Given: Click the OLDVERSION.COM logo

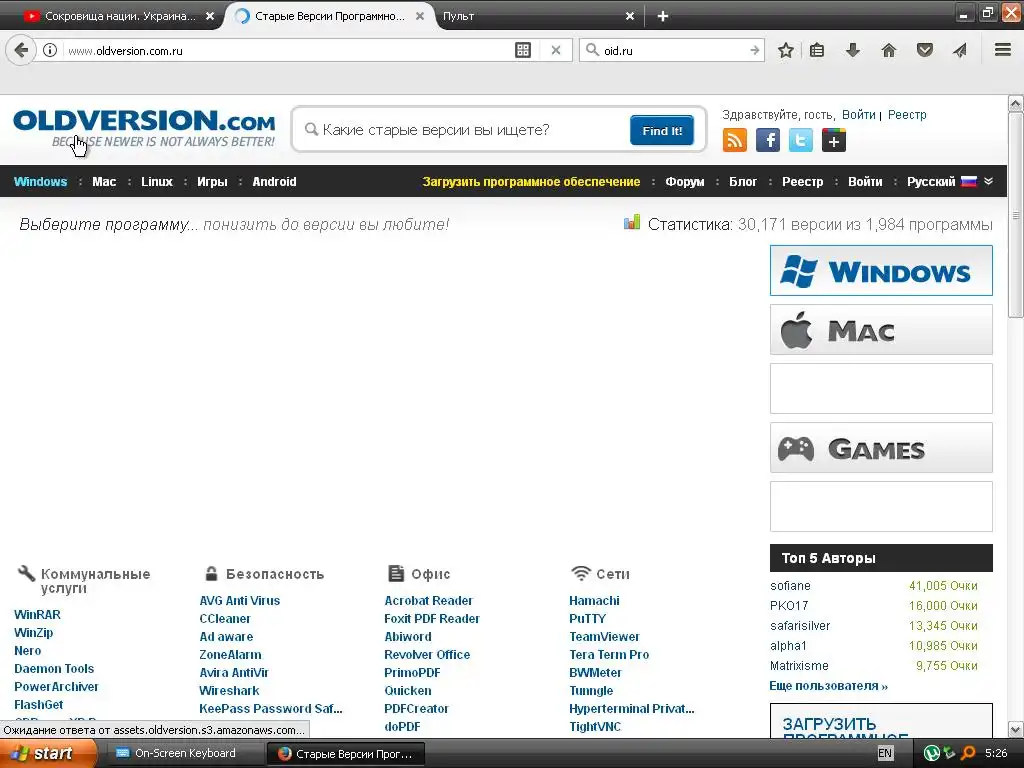Looking at the screenshot, I should [144, 128].
